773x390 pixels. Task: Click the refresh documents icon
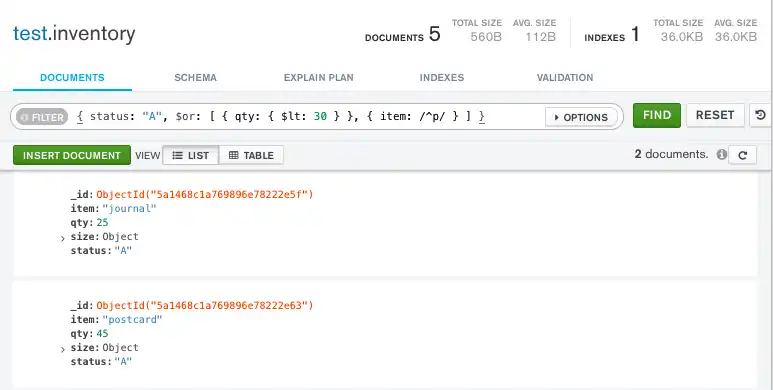coord(742,155)
